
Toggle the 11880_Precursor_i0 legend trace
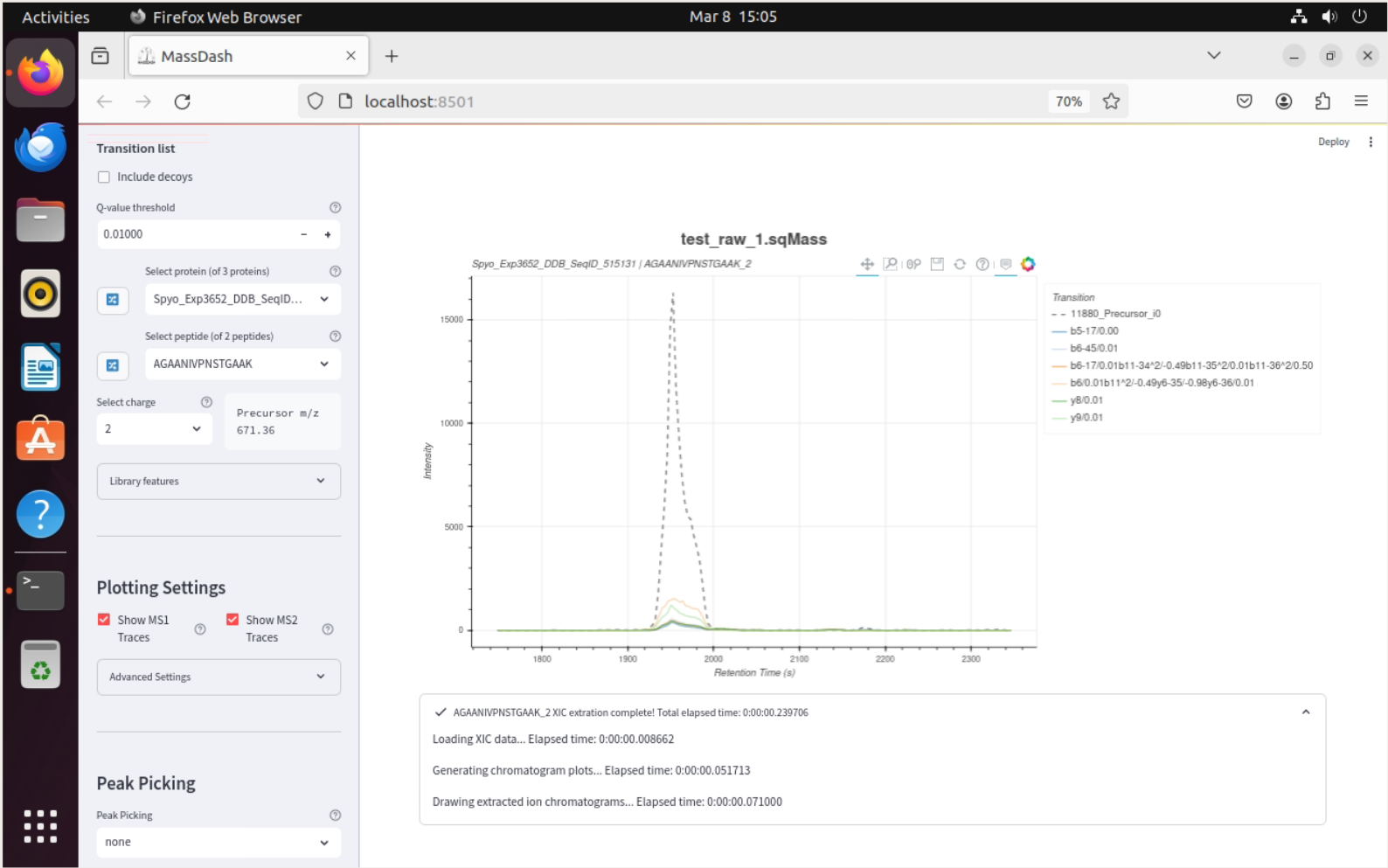(1107, 314)
